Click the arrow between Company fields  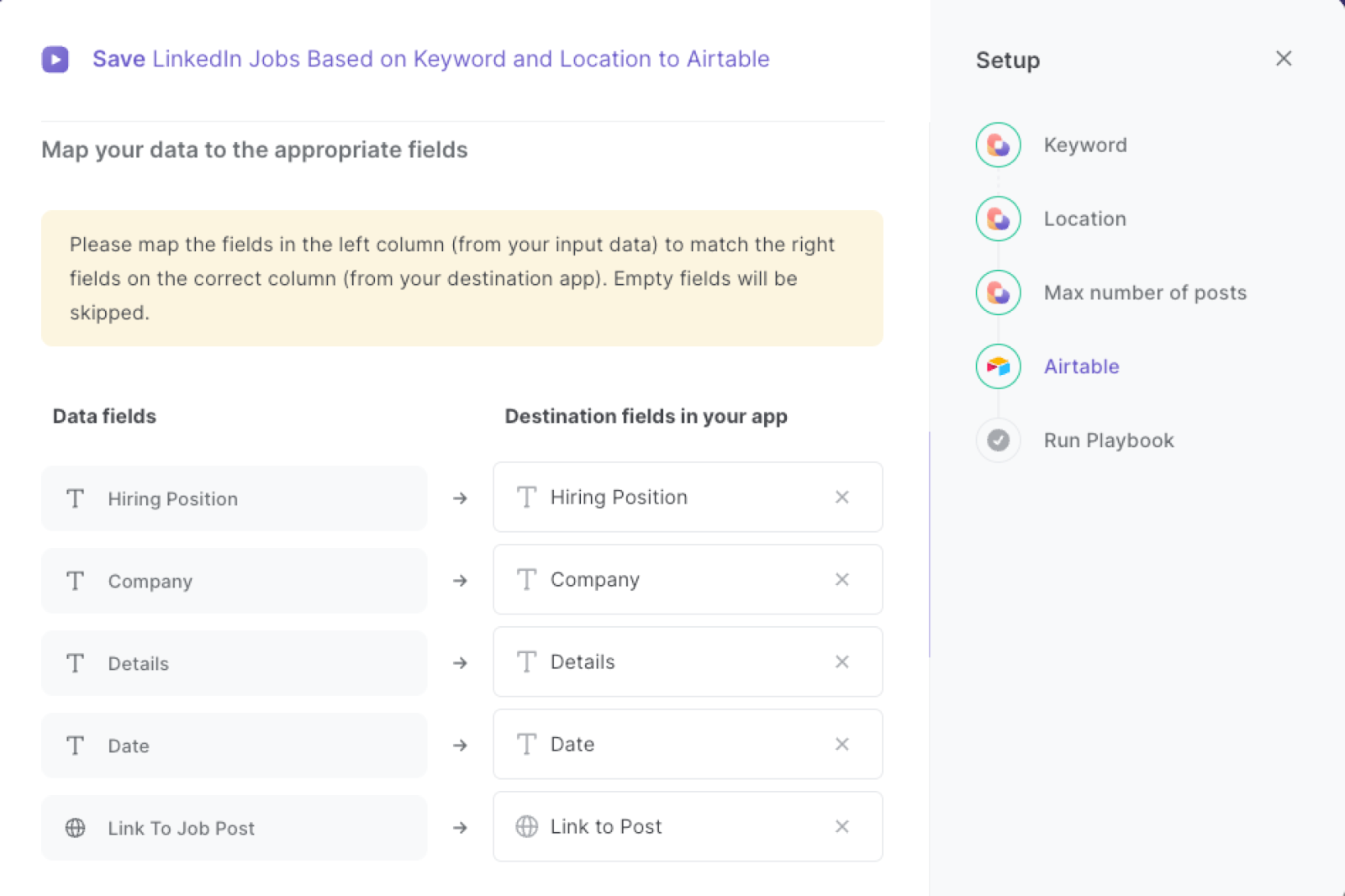(x=460, y=582)
